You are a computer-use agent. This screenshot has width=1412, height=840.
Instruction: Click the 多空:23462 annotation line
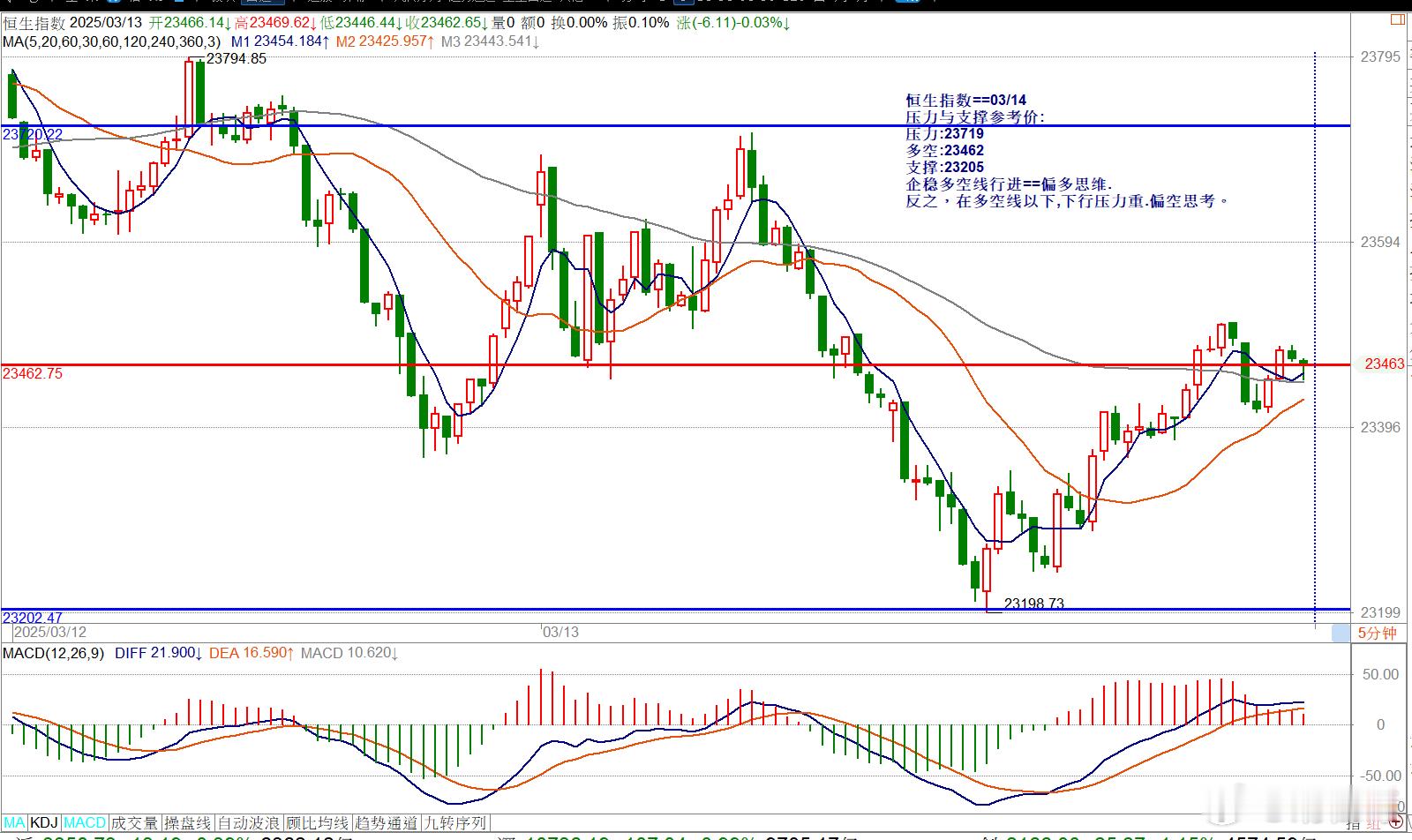click(944, 151)
